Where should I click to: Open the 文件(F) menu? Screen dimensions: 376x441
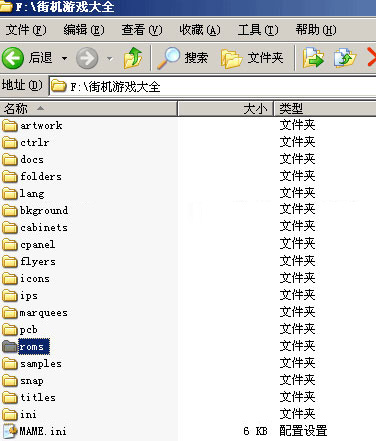(26, 30)
